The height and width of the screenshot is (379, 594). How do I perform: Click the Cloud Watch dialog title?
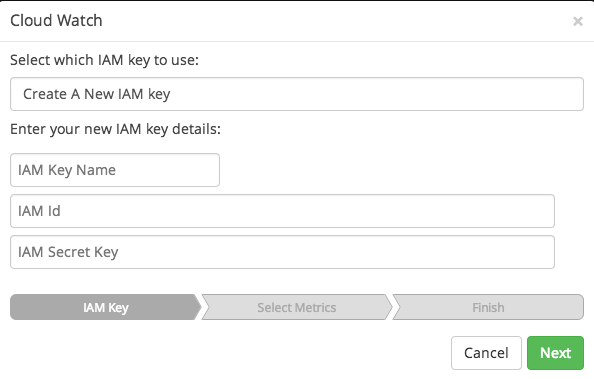[x=56, y=20]
